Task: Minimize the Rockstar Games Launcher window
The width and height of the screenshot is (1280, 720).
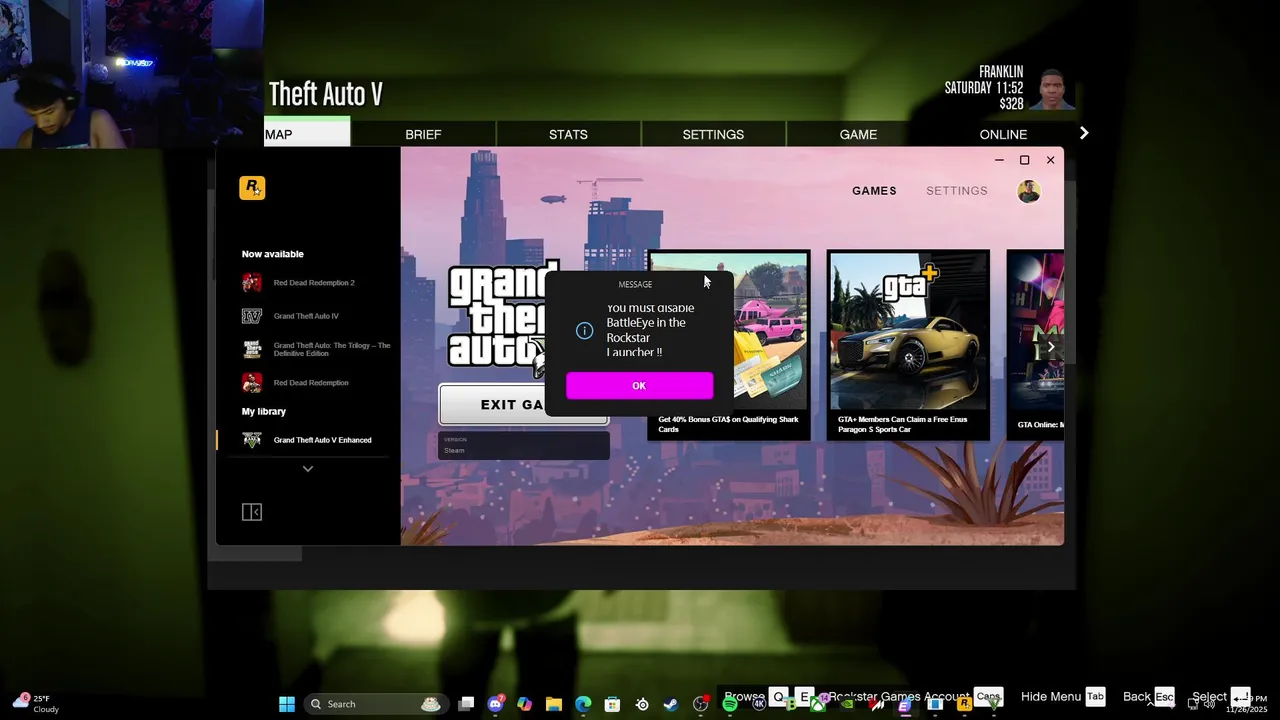Action: point(999,160)
